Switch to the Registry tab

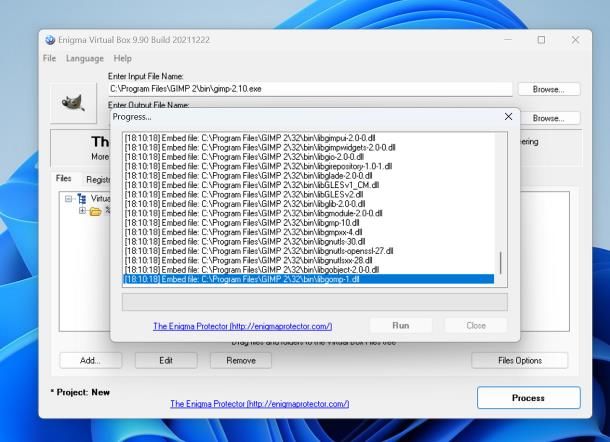click(98, 180)
